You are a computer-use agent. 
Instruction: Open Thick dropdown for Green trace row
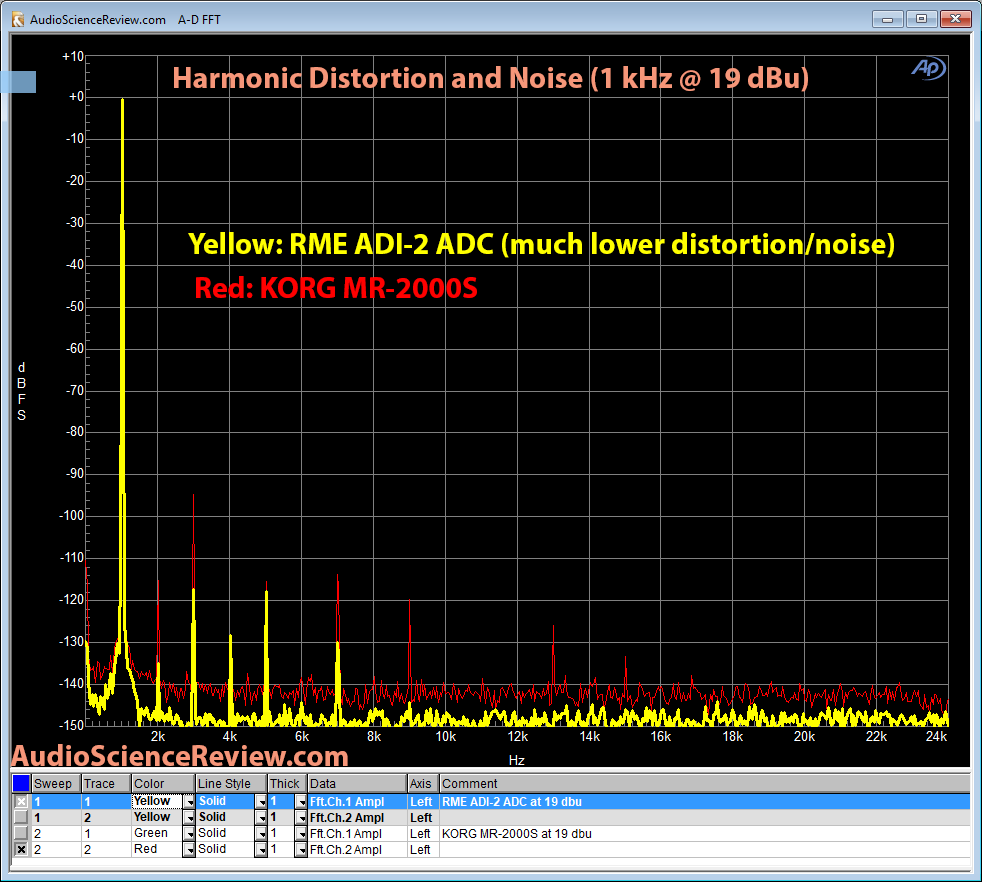[301, 833]
